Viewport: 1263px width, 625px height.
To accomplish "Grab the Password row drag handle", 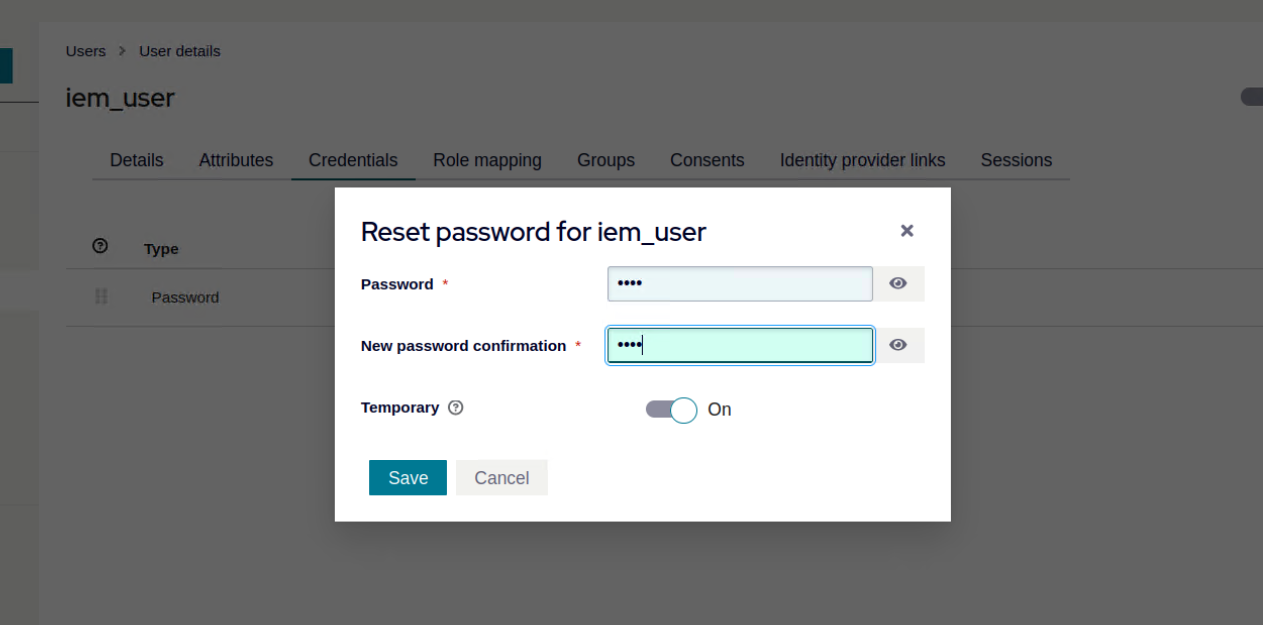I will pyautogui.click(x=100, y=297).
